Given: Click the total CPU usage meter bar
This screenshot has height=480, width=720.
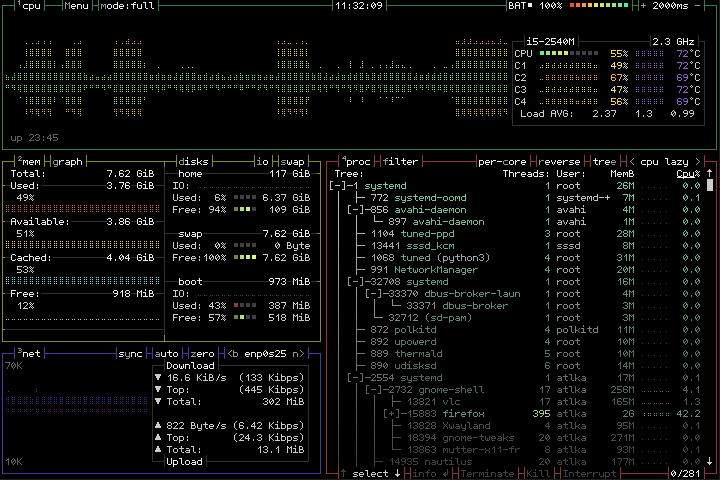Looking at the screenshot, I should click(569, 54).
